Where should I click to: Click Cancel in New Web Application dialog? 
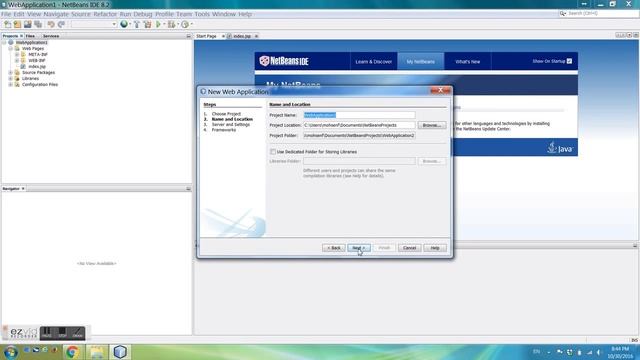pos(409,248)
